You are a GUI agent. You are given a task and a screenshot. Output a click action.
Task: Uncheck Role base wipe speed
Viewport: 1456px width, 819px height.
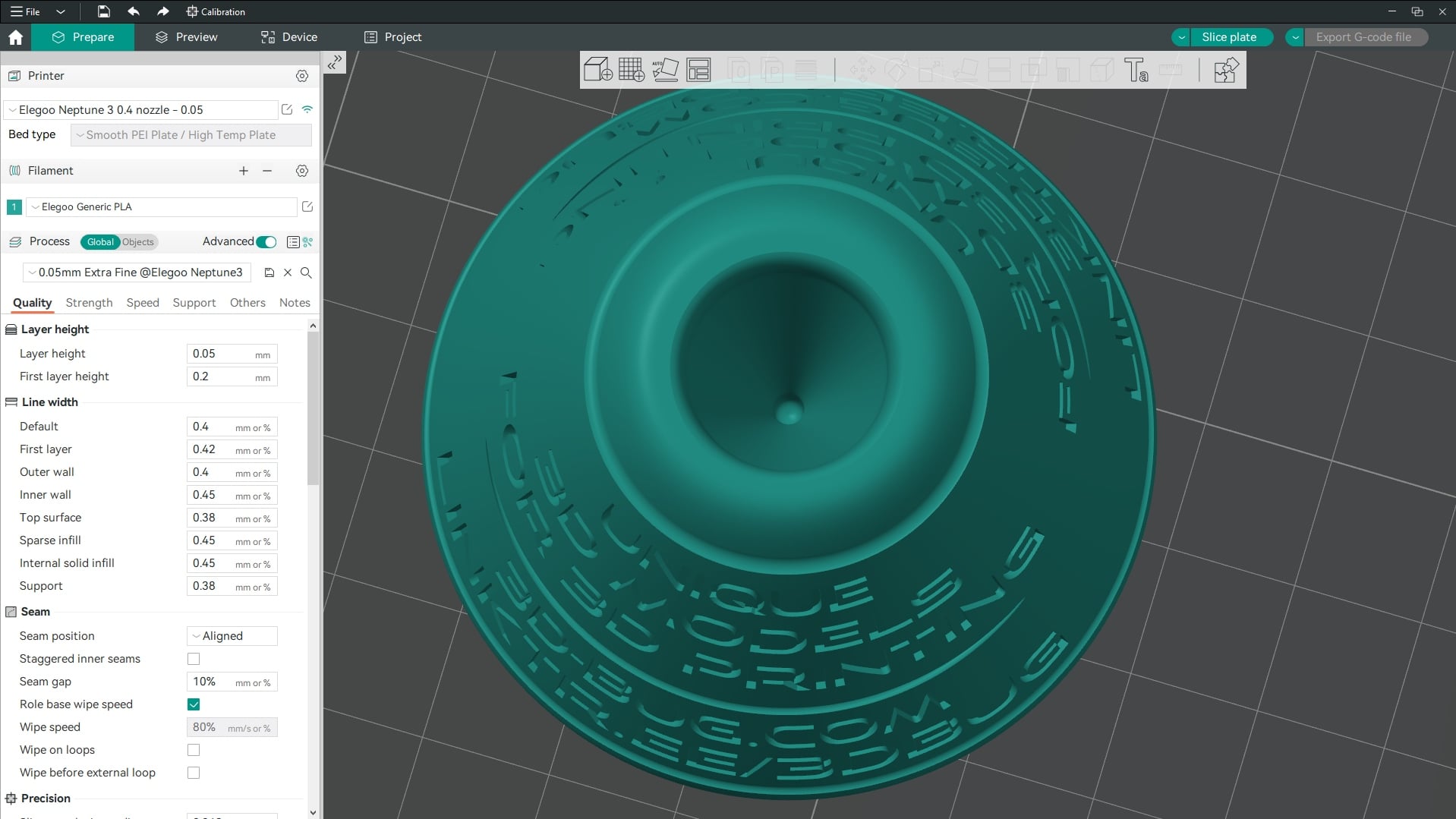pyautogui.click(x=194, y=704)
